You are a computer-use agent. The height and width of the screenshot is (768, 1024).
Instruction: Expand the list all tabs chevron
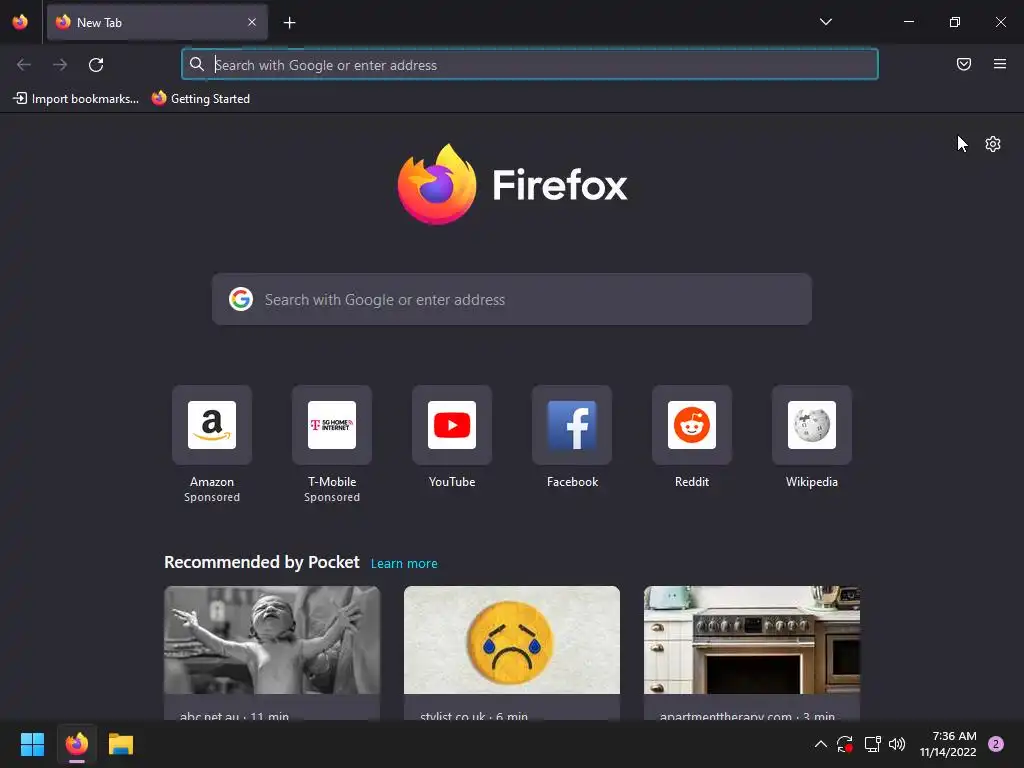point(825,22)
